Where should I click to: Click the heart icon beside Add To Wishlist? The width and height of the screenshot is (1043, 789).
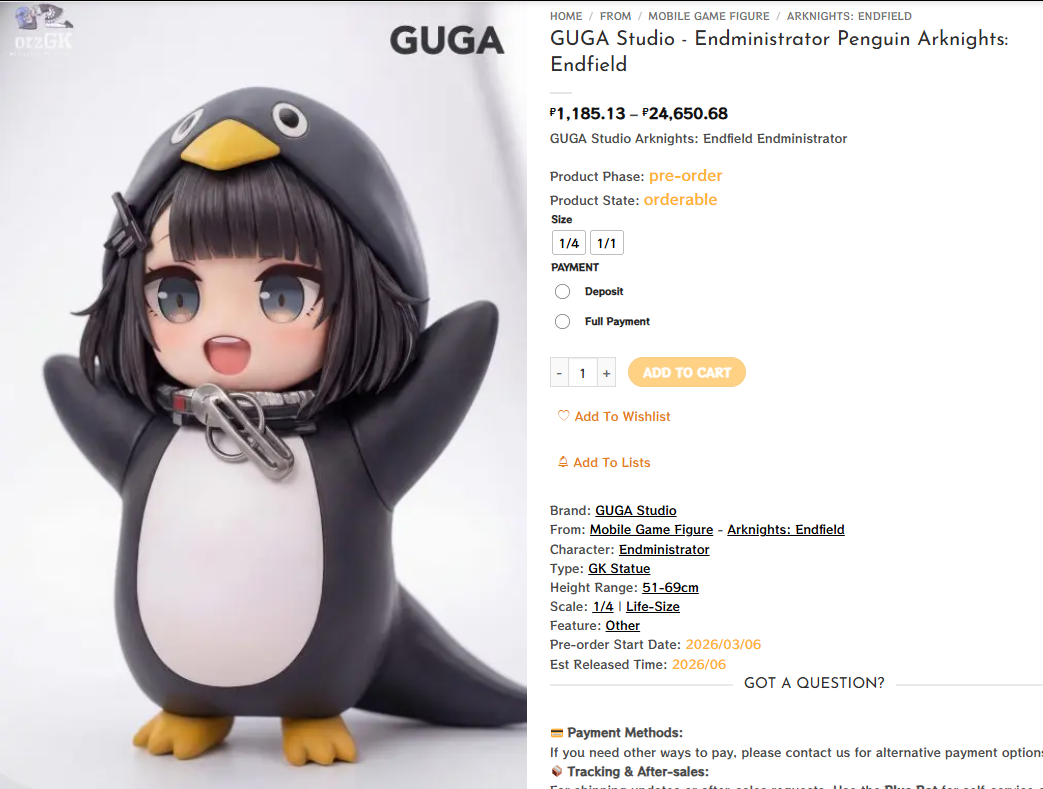pos(563,416)
